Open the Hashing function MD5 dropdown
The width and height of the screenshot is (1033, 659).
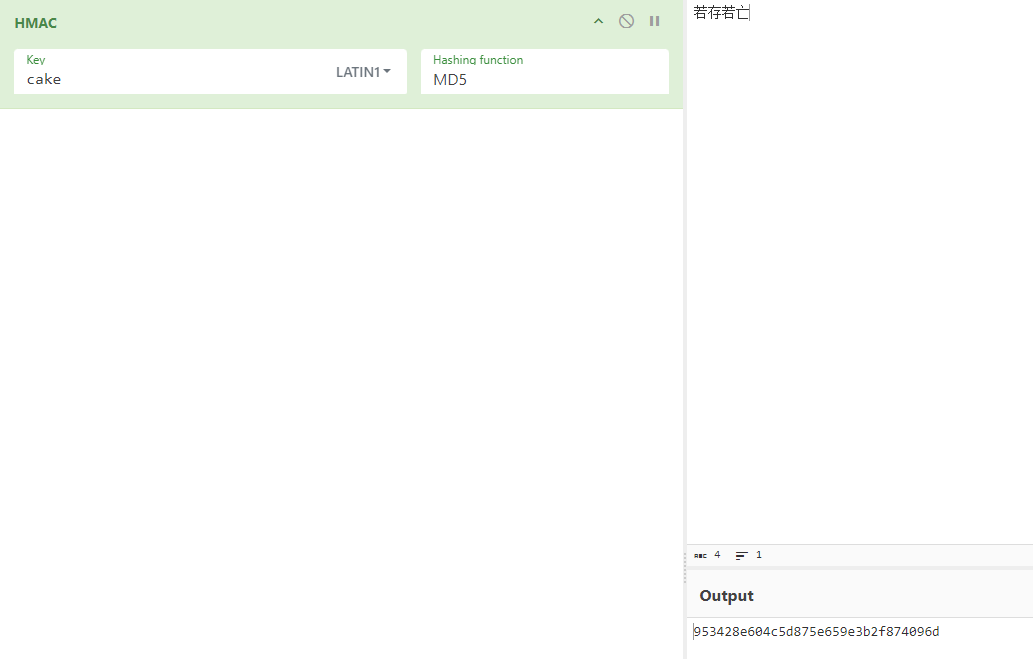(544, 79)
